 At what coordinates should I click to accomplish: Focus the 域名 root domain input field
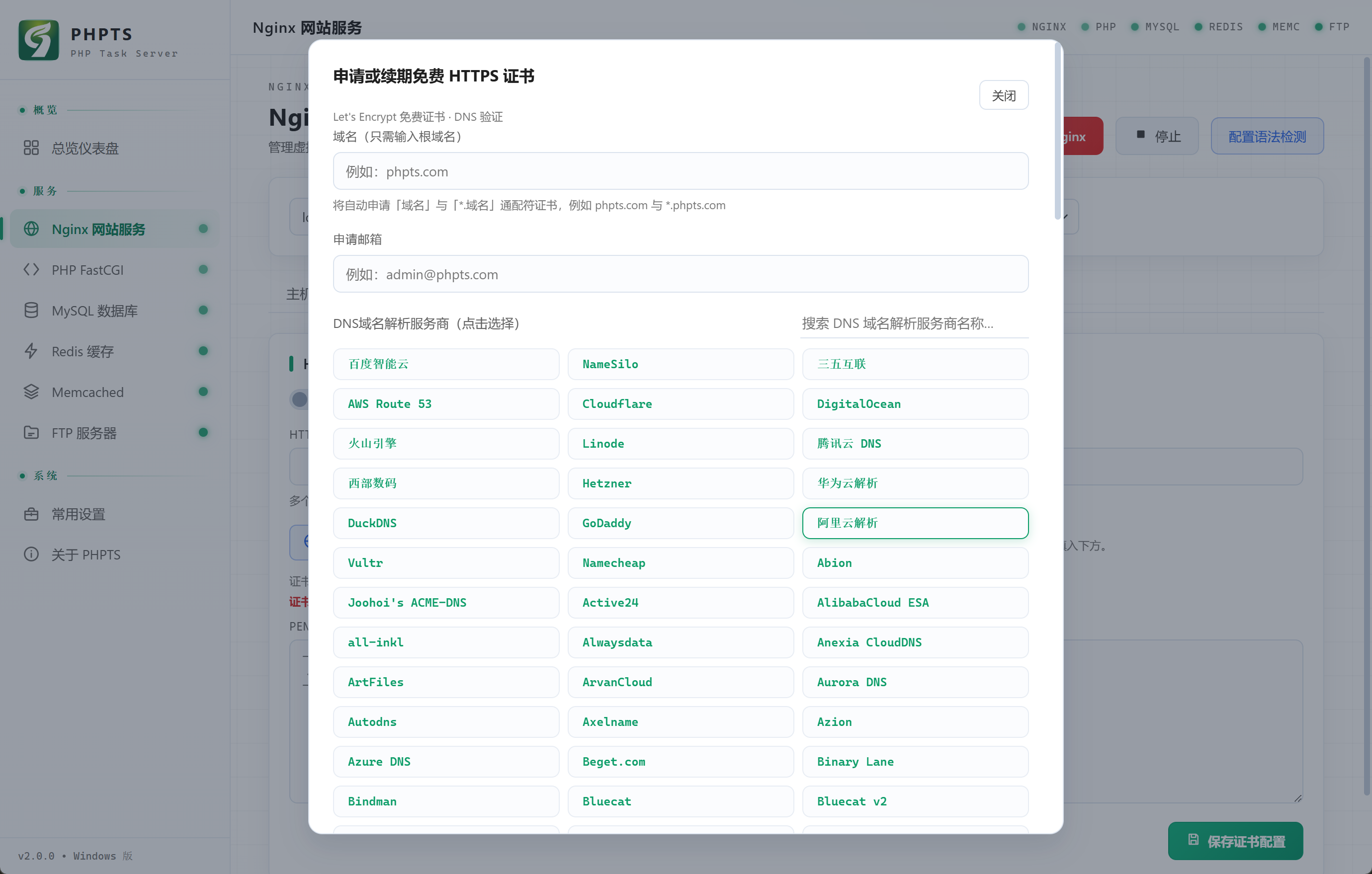click(681, 171)
